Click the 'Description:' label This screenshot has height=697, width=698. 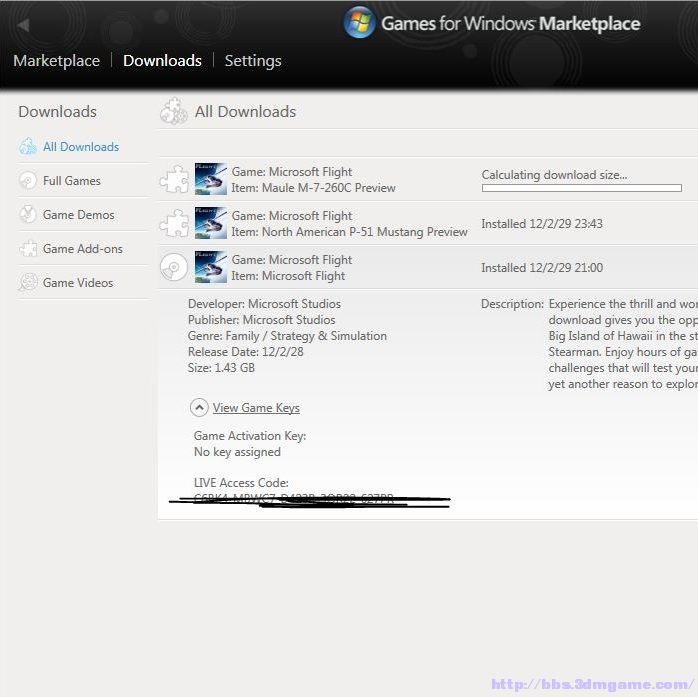coord(512,304)
